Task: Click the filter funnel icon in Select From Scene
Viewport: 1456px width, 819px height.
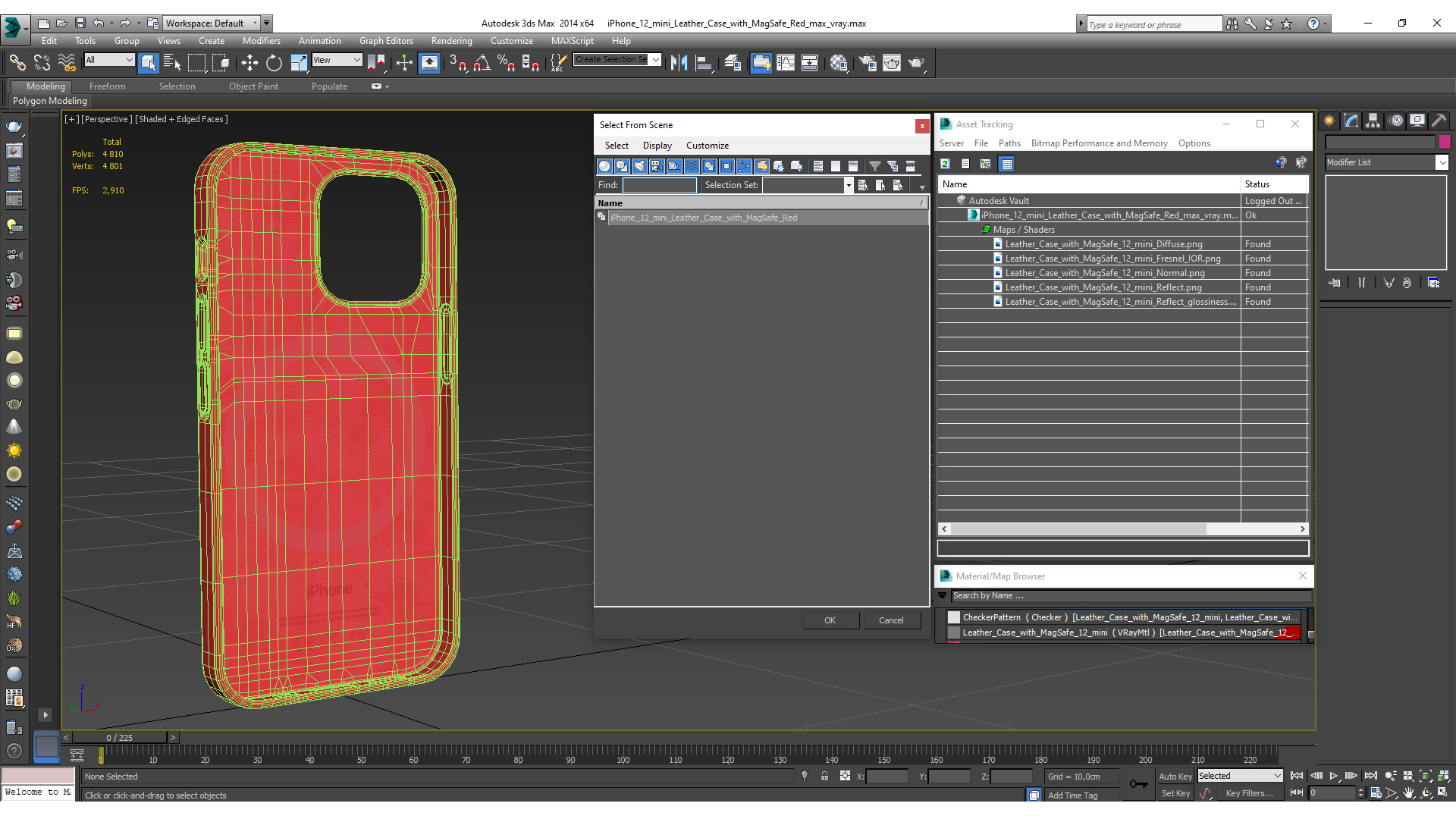Action: [x=875, y=166]
